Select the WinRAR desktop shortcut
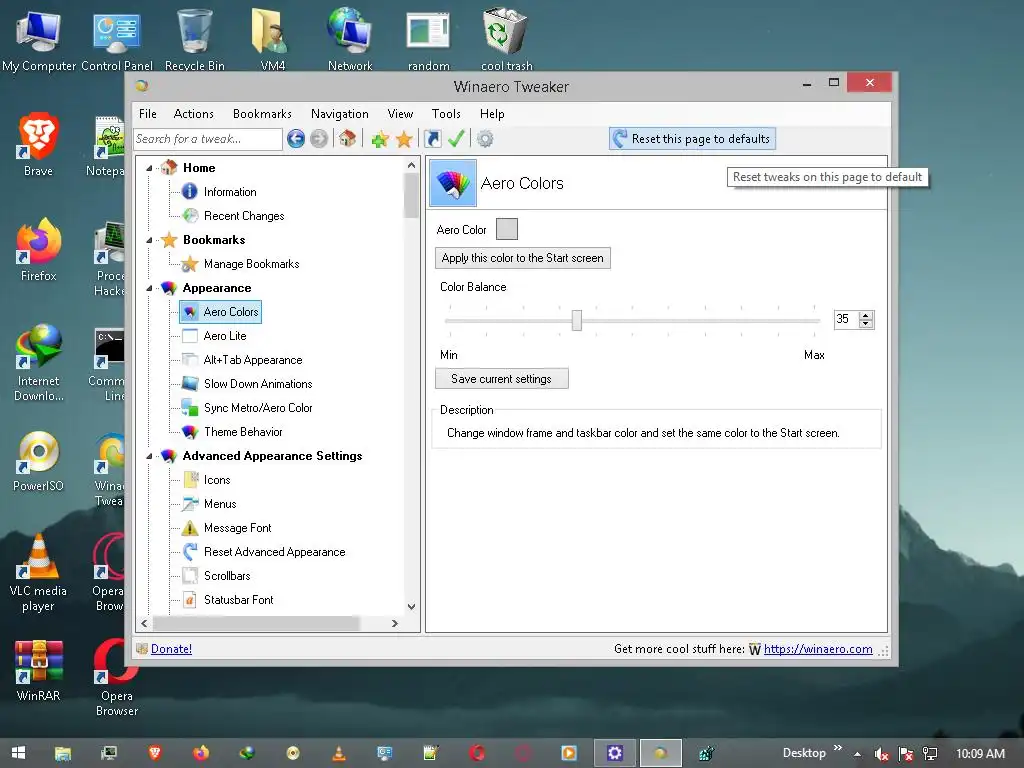The image size is (1024, 768). coord(39,671)
